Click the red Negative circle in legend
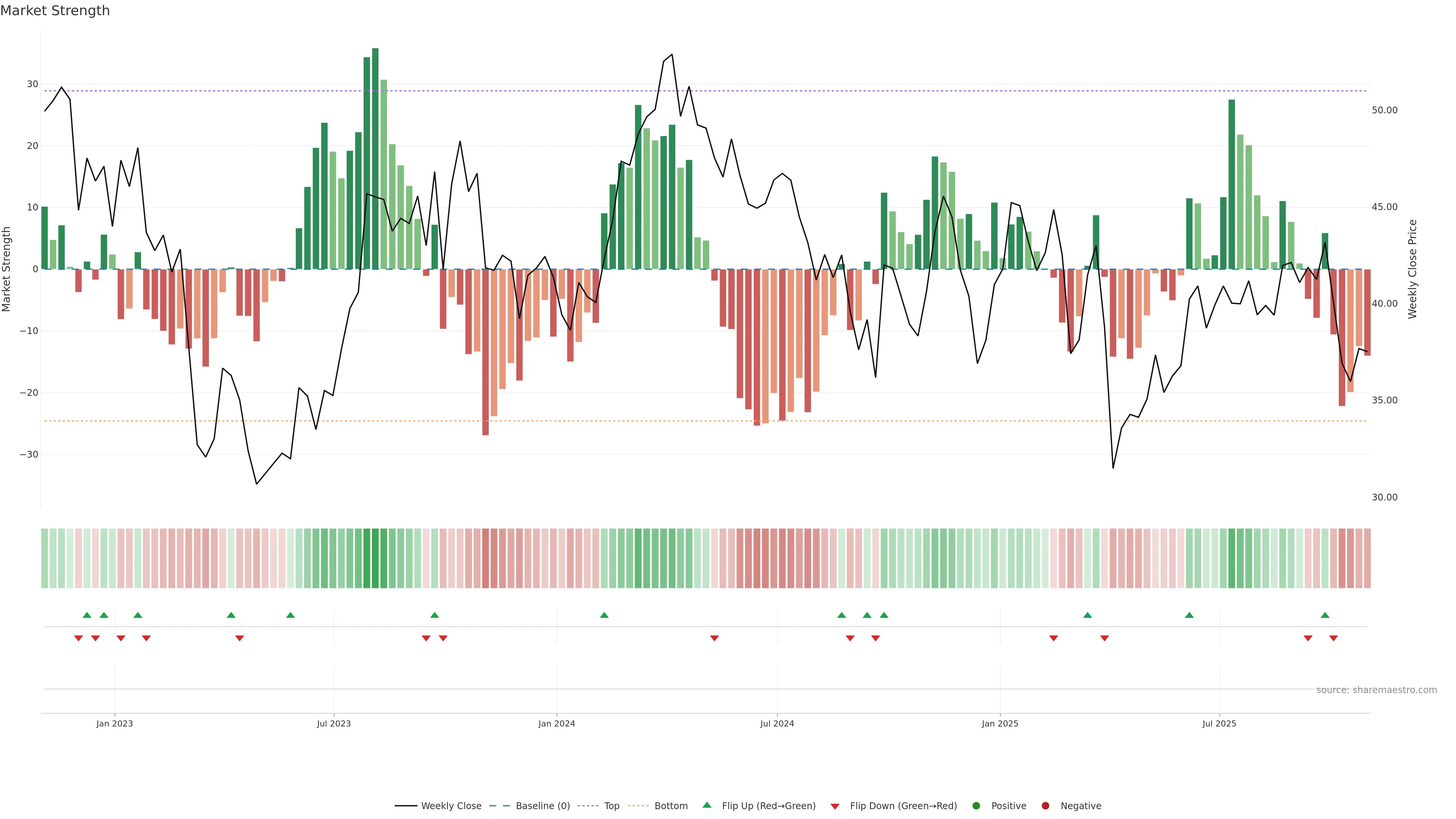The height and width of the screenshot is (819, 1456). [1045, 806]
